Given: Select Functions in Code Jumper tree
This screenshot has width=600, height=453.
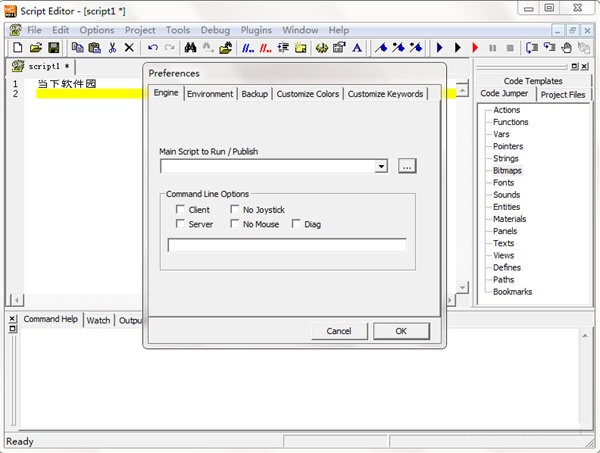Looking at the screenshot, I should click(x=511, y=122).
